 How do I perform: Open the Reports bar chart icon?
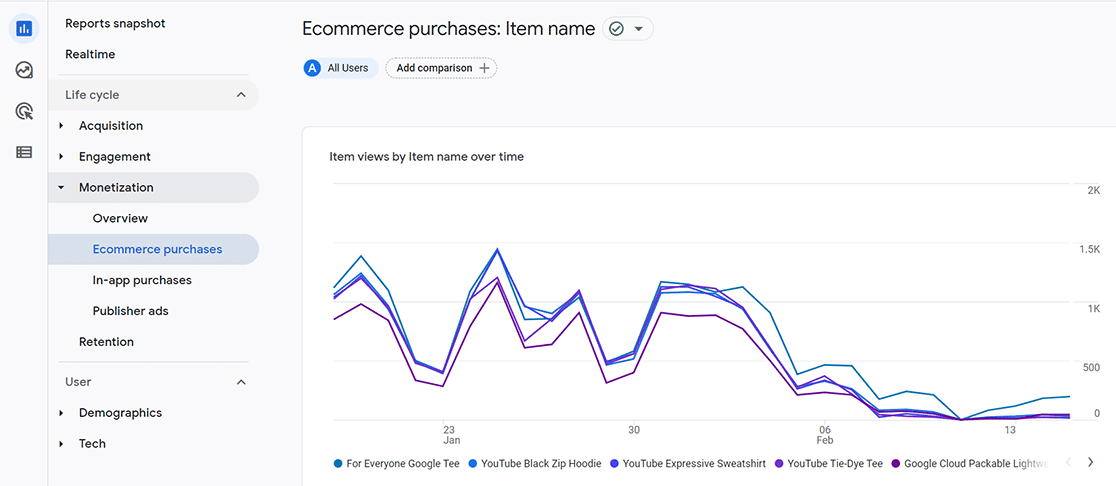(x=24, y=29)
